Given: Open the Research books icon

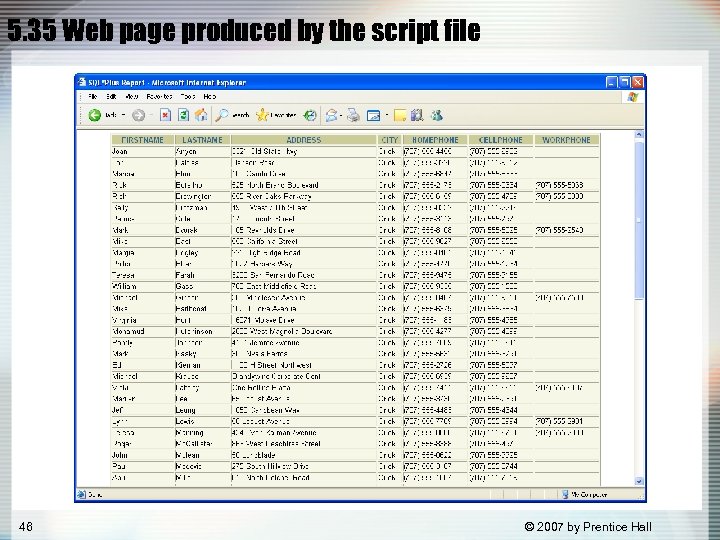Looking at the screenshot, I should pyautogui.click(x=417, y=115).
